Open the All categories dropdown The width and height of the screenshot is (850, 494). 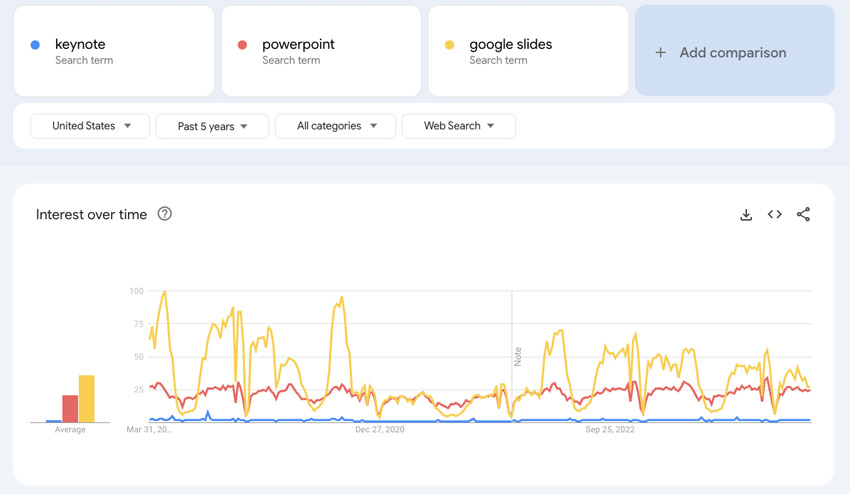(x=336, y=126)
